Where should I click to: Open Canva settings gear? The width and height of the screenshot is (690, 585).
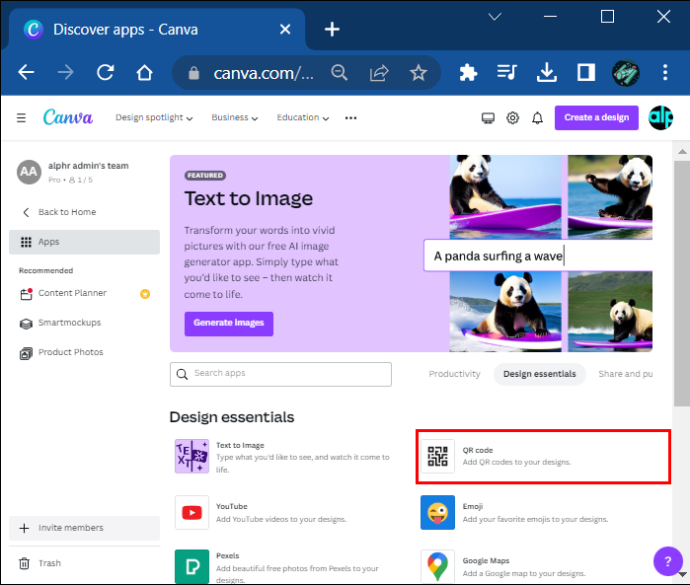click(513, 118)
